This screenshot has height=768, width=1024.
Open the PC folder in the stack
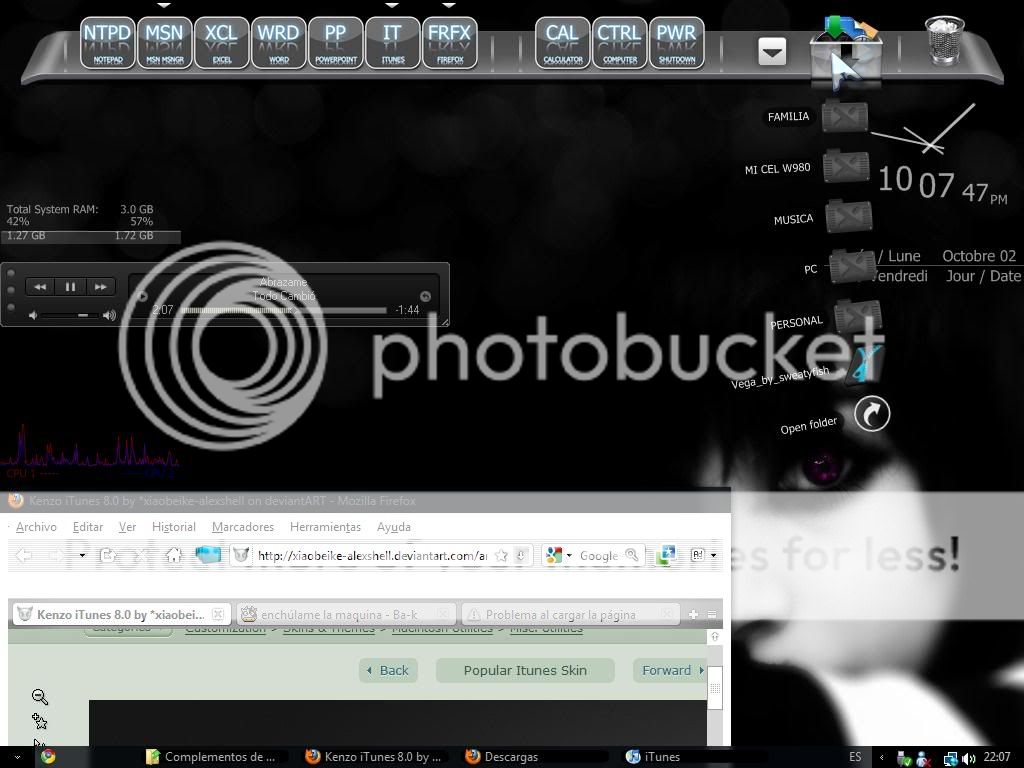[852, 266]
